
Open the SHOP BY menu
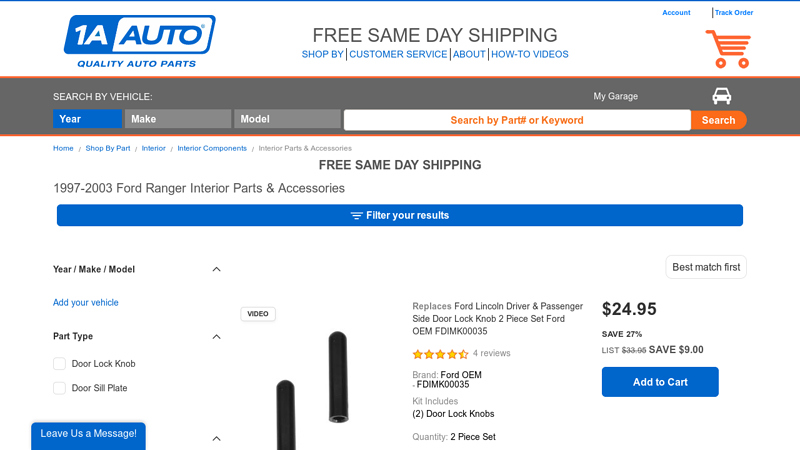(322, 55)
